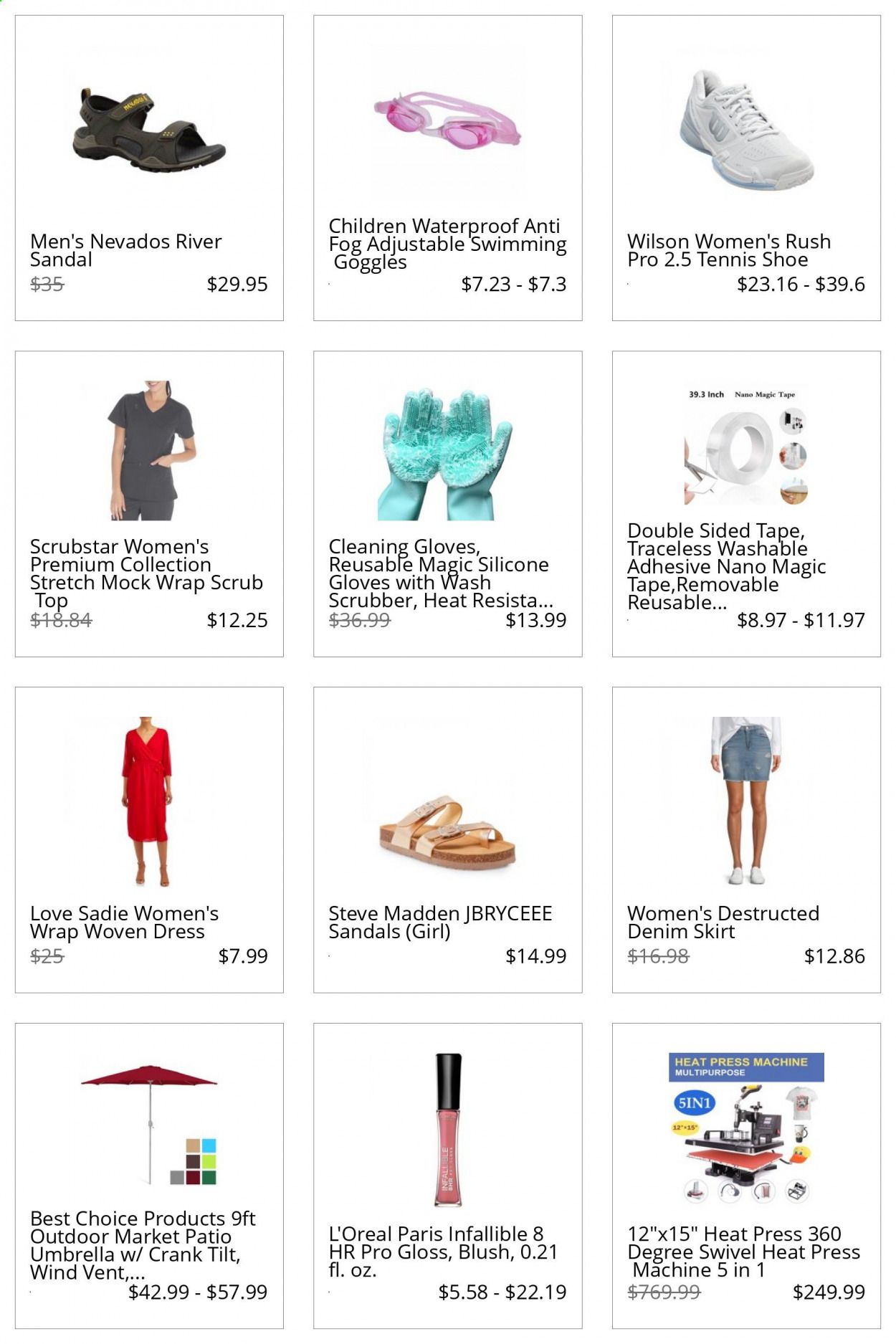
Task: Select the $249.99 heat press price
Action: (829, 1292)
